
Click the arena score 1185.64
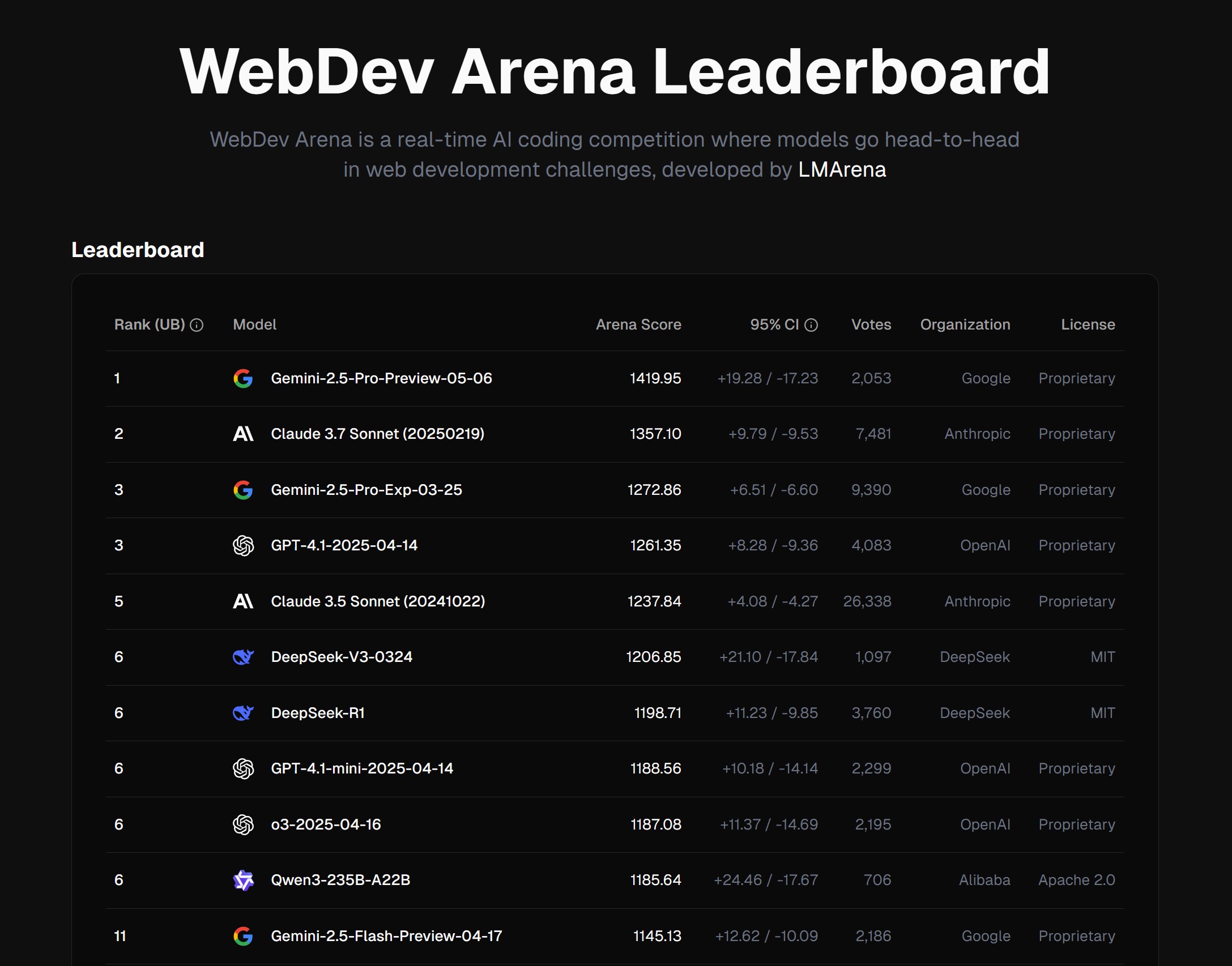655,880
